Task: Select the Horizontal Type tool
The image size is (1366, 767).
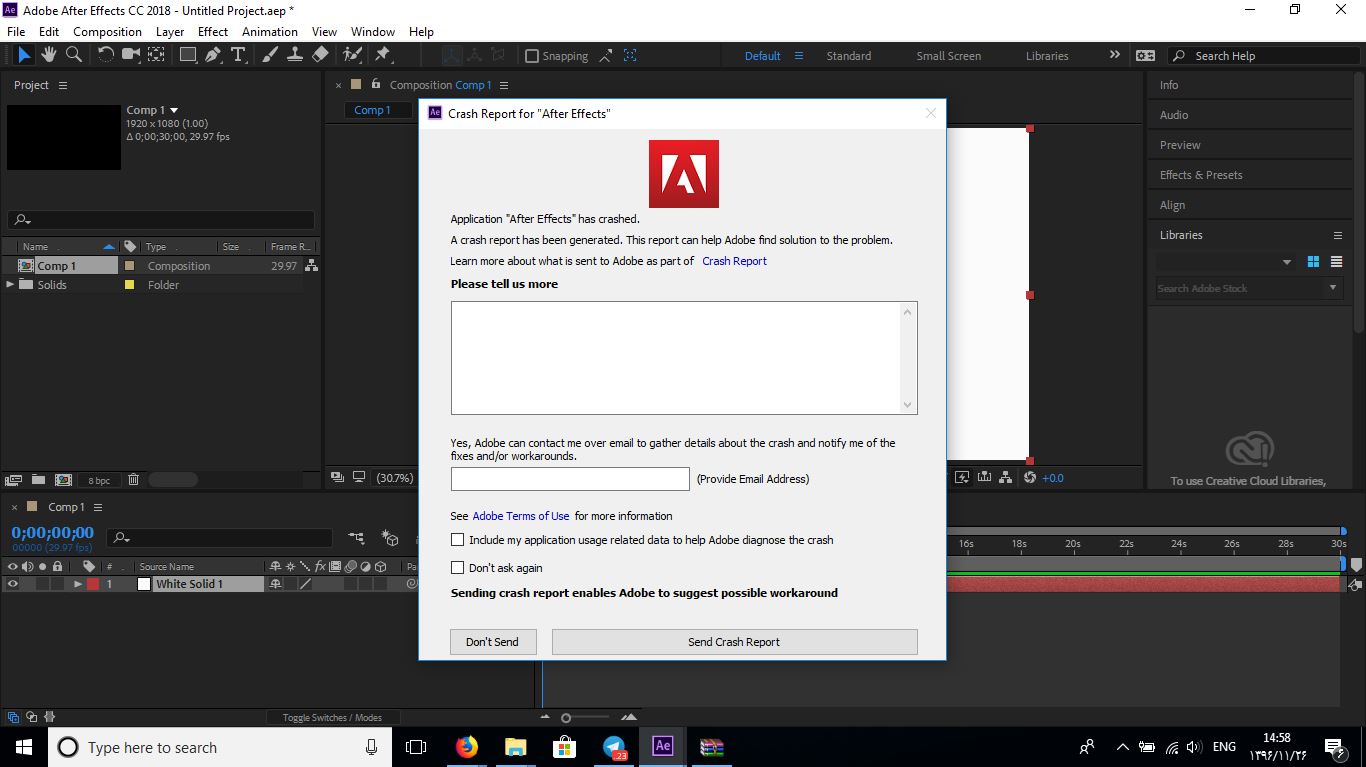Action: [x=238, y=55]
